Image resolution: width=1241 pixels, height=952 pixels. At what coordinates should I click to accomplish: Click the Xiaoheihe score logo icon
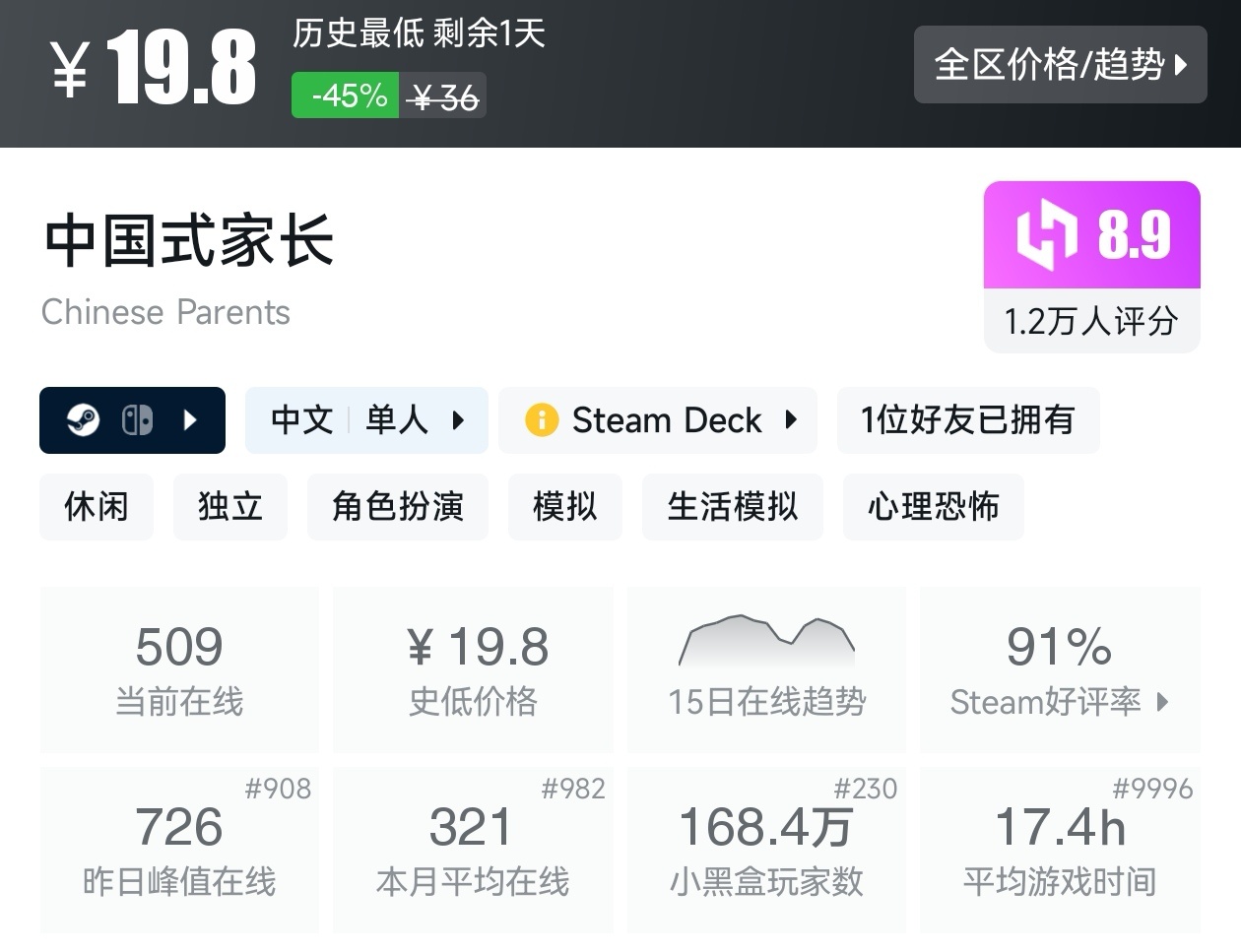[x=1047, y=234]
